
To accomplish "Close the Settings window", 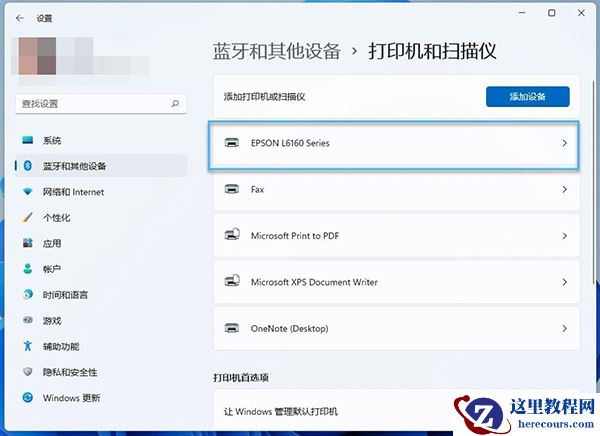I will [x=581, y=13].
